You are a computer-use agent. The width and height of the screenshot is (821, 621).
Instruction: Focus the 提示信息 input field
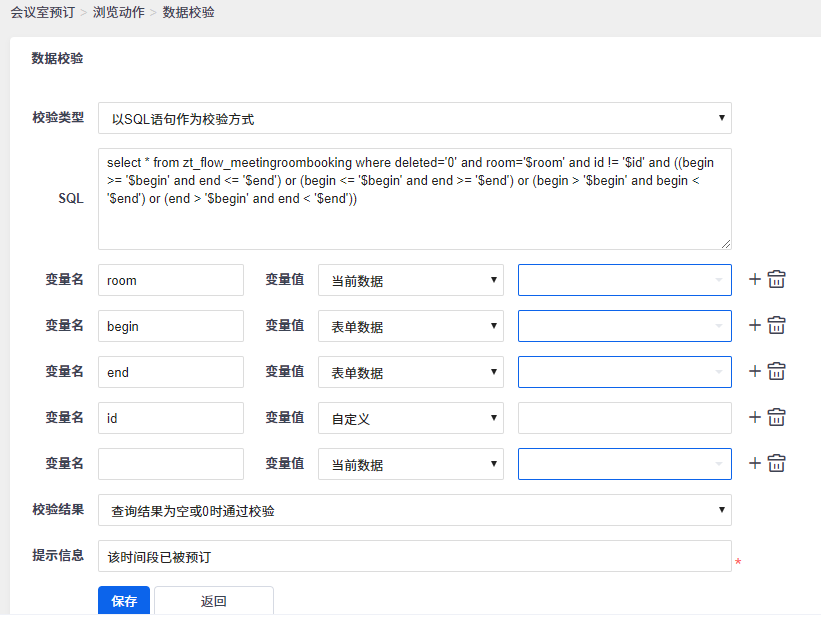pyautogui.click(x=414, y=556)
